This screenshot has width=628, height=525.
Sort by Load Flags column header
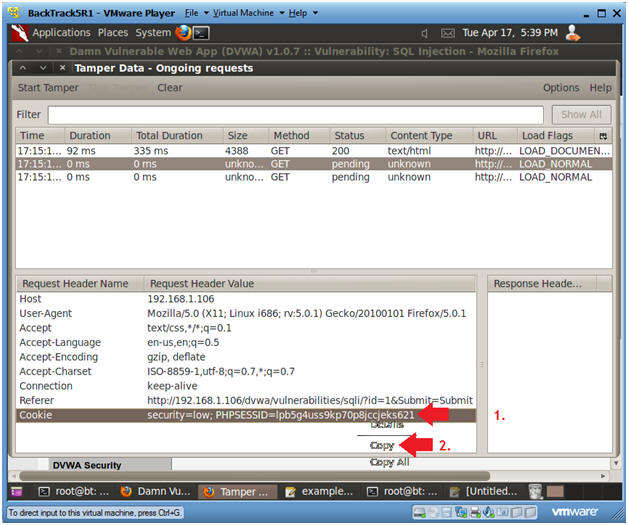pyautogui.click(x=555, y=136)
